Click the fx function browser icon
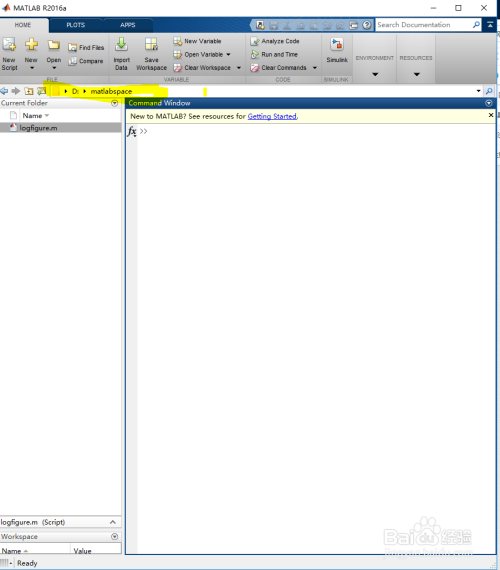The width and height of the screenshot is (500, 570). click(132, 131)
